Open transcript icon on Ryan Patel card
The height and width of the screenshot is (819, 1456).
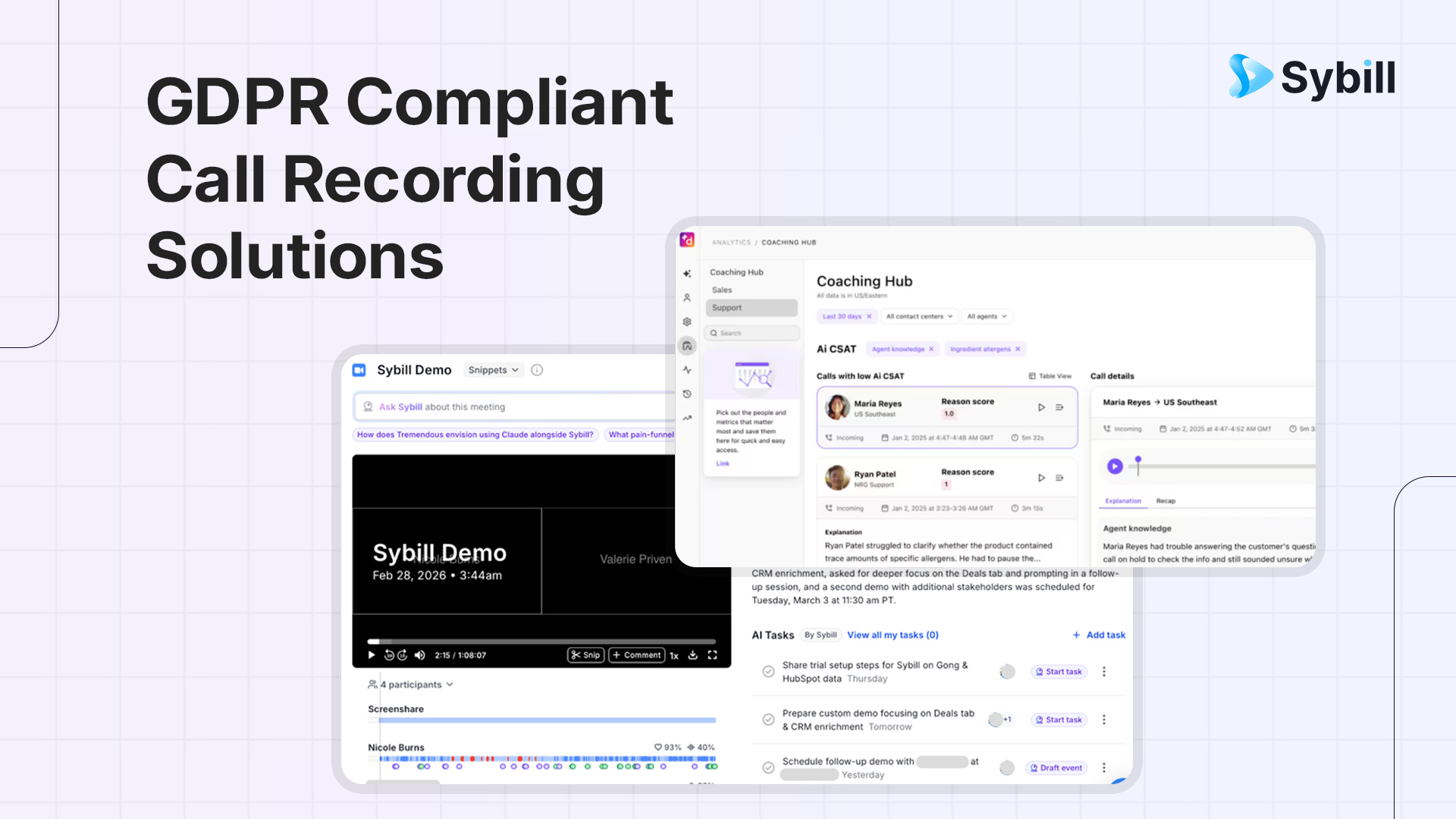tap(1059, 478)
